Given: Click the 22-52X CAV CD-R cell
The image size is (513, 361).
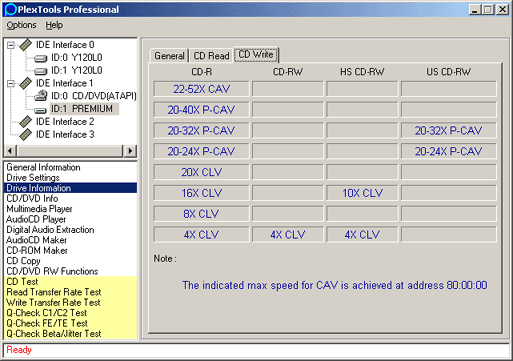Looking at the screenshot, I should [x=201, y=89].
